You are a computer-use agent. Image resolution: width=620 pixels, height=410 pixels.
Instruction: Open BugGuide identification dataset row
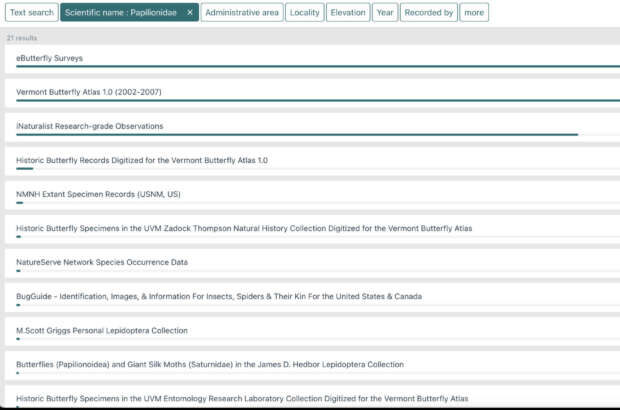[x=219, y=296]
